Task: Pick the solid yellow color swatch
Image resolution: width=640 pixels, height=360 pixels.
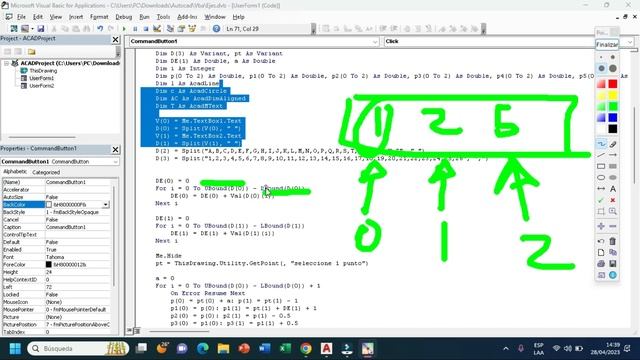Action: [x=613, y=95]
